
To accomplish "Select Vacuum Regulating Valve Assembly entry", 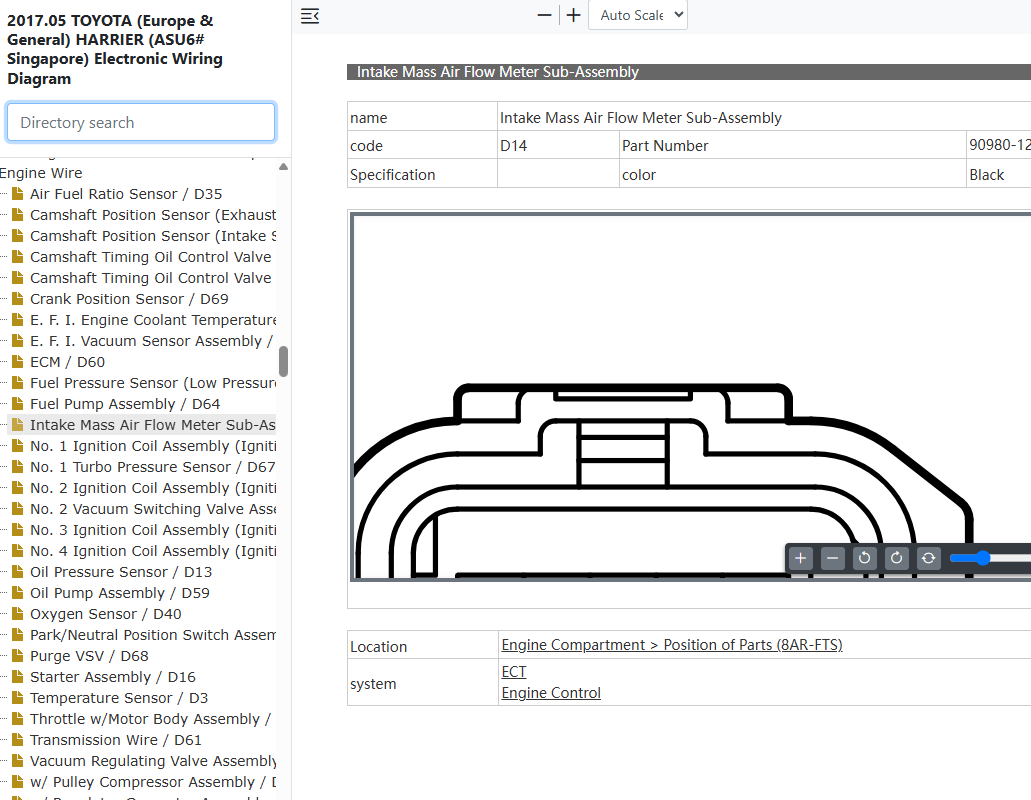I will tap(153, 761).
